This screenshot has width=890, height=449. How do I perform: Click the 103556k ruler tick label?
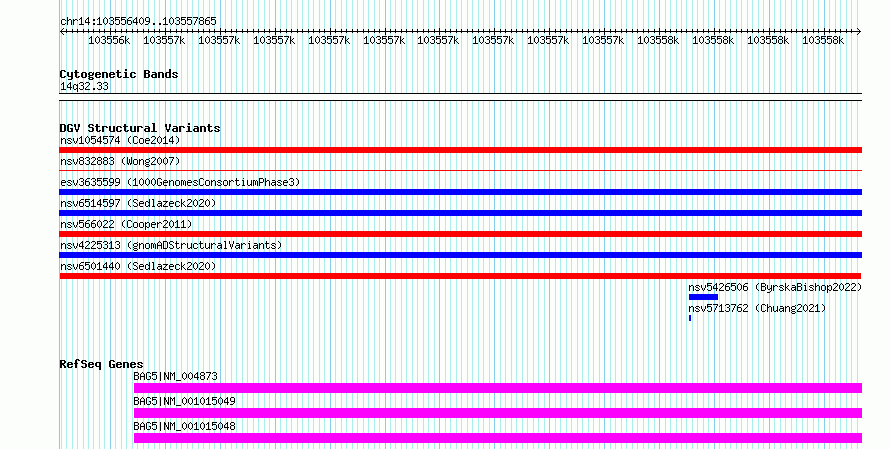click(x=109, y=40)
